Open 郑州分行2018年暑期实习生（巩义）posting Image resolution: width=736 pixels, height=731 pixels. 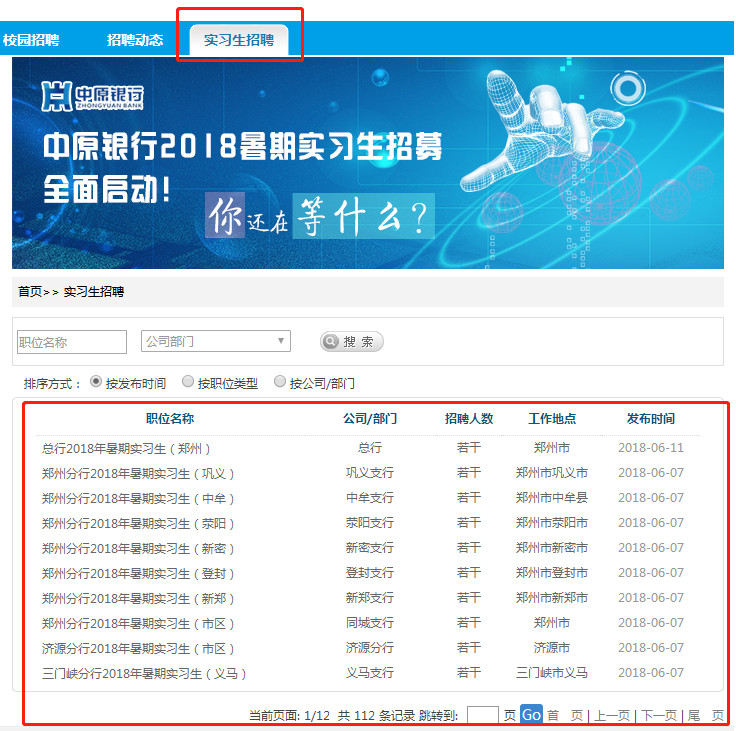click(x=138, y=473)
